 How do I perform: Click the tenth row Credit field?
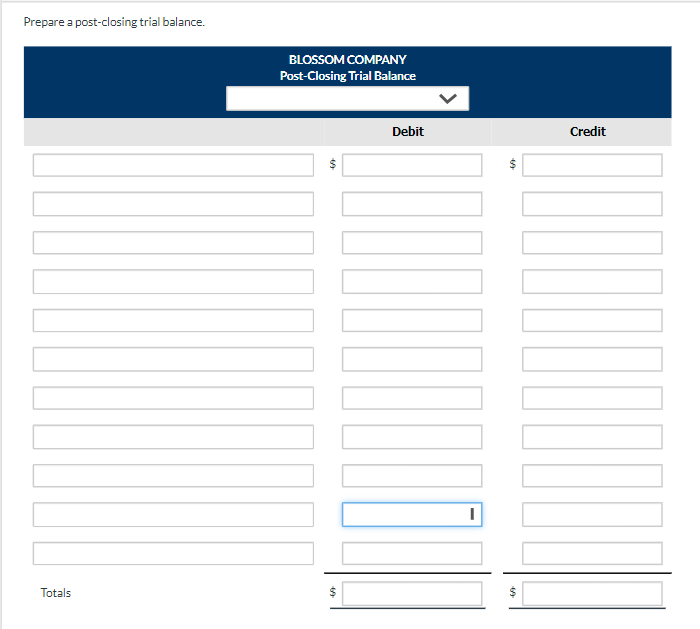coord(592,514)
